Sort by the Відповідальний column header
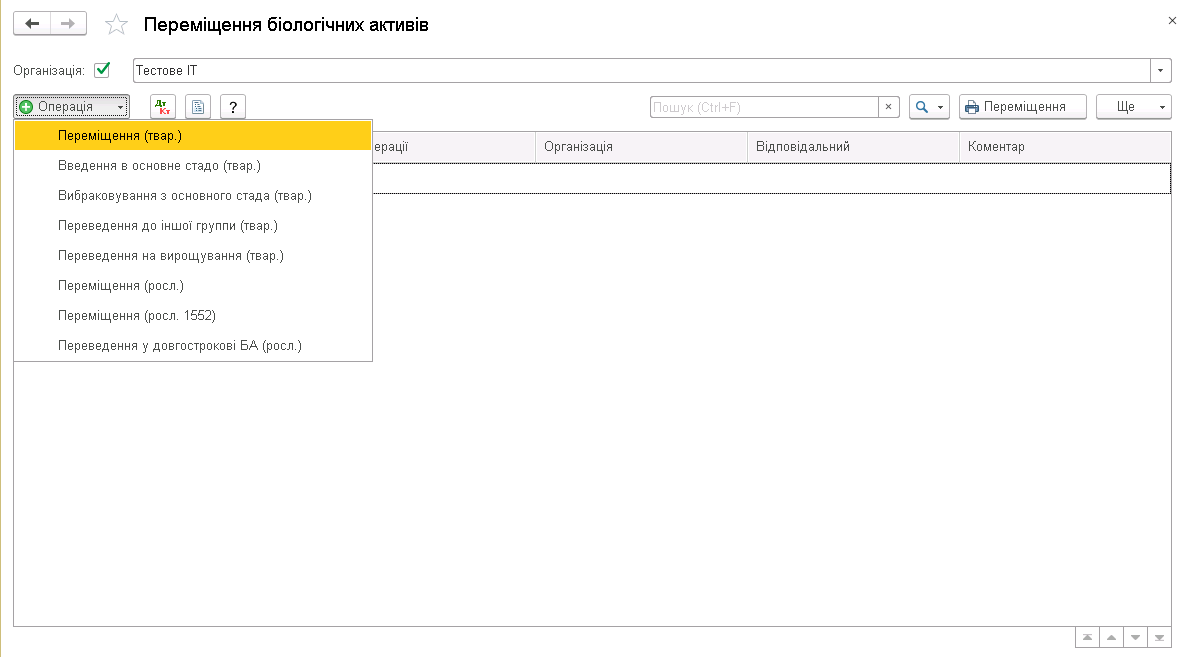 [852, 147]
